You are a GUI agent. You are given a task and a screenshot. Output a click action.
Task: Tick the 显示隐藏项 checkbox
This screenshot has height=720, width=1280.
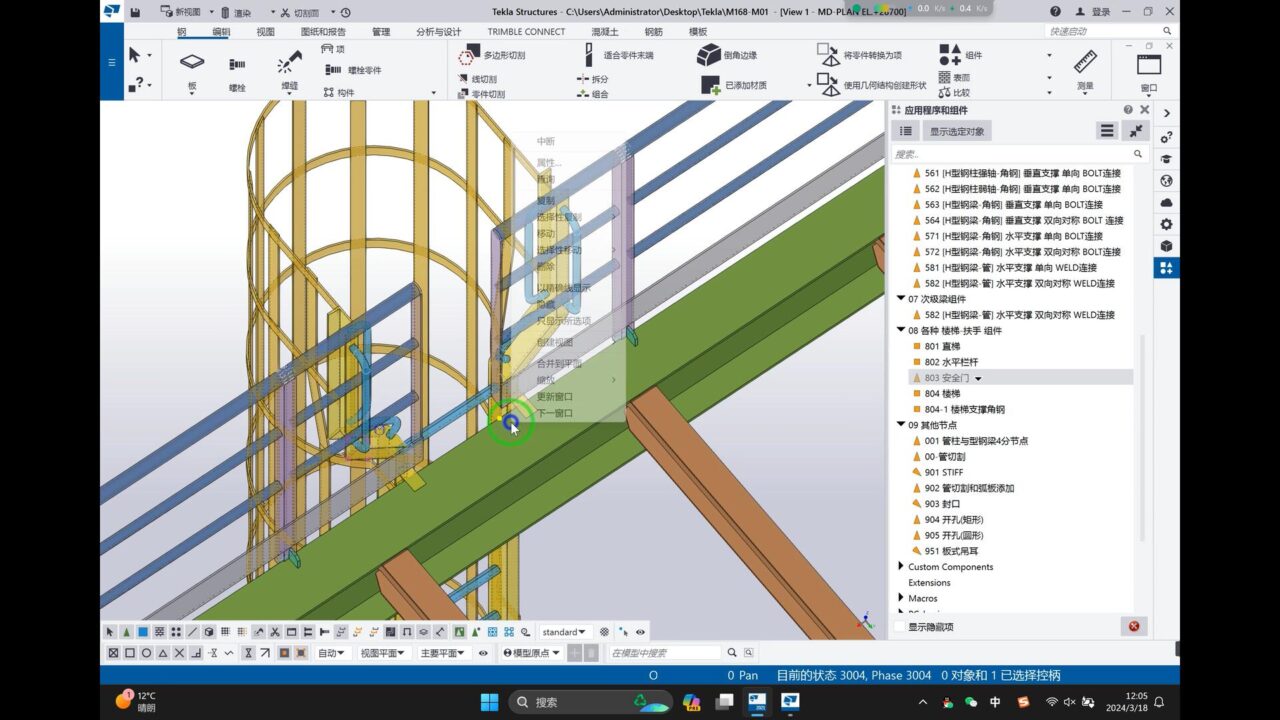(898, 627)
